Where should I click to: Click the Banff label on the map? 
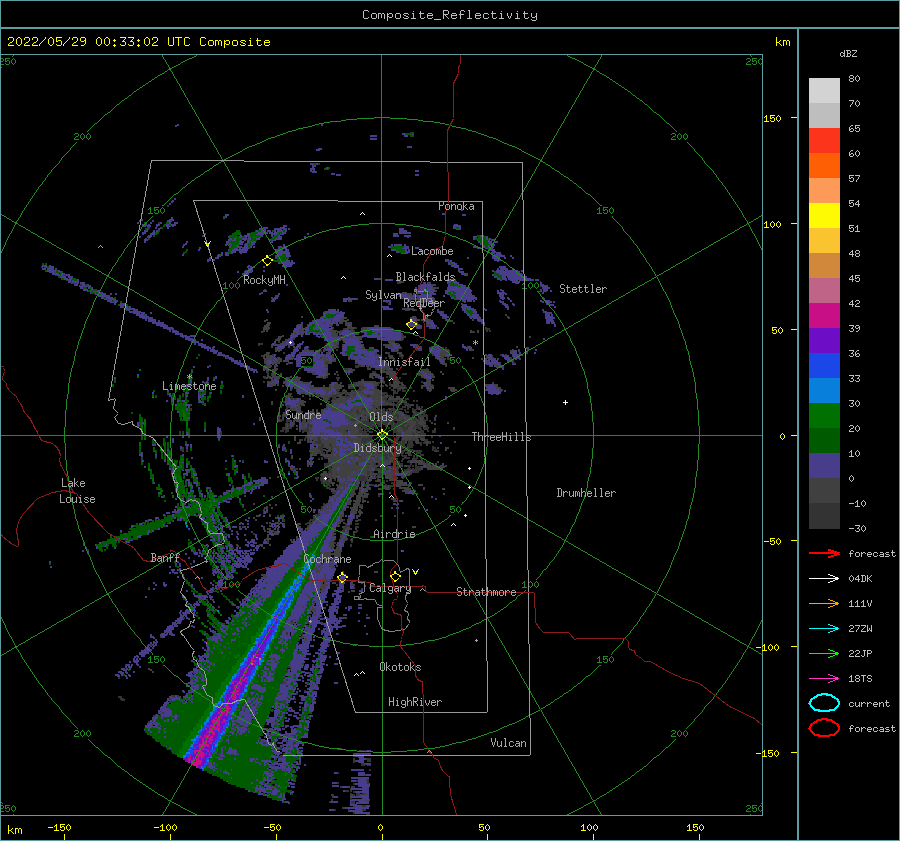click(165, 558)
